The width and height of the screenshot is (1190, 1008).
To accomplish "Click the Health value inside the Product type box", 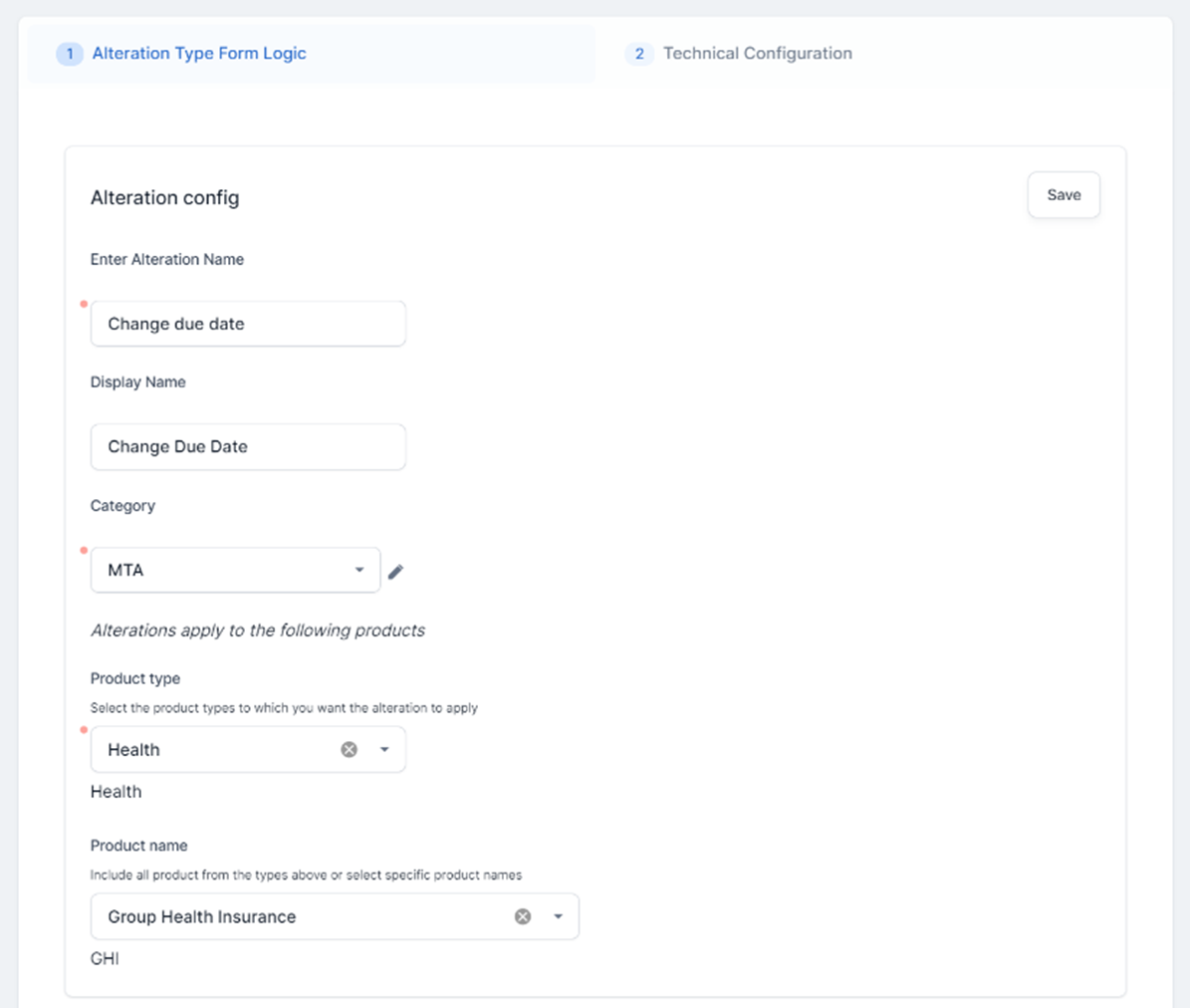I will pyautogui.click(x=133, y=750).
